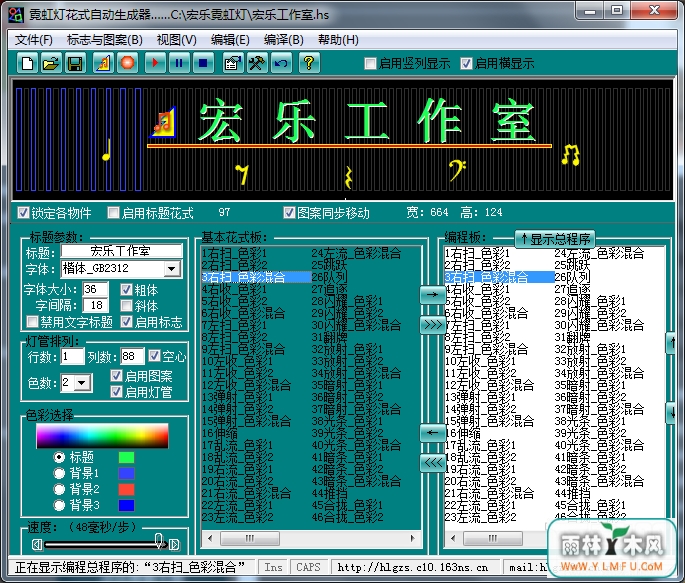This screenshot has width=685, height=583.
Task: Click the 速度 speed slider handle
Action: coord(159,541)
